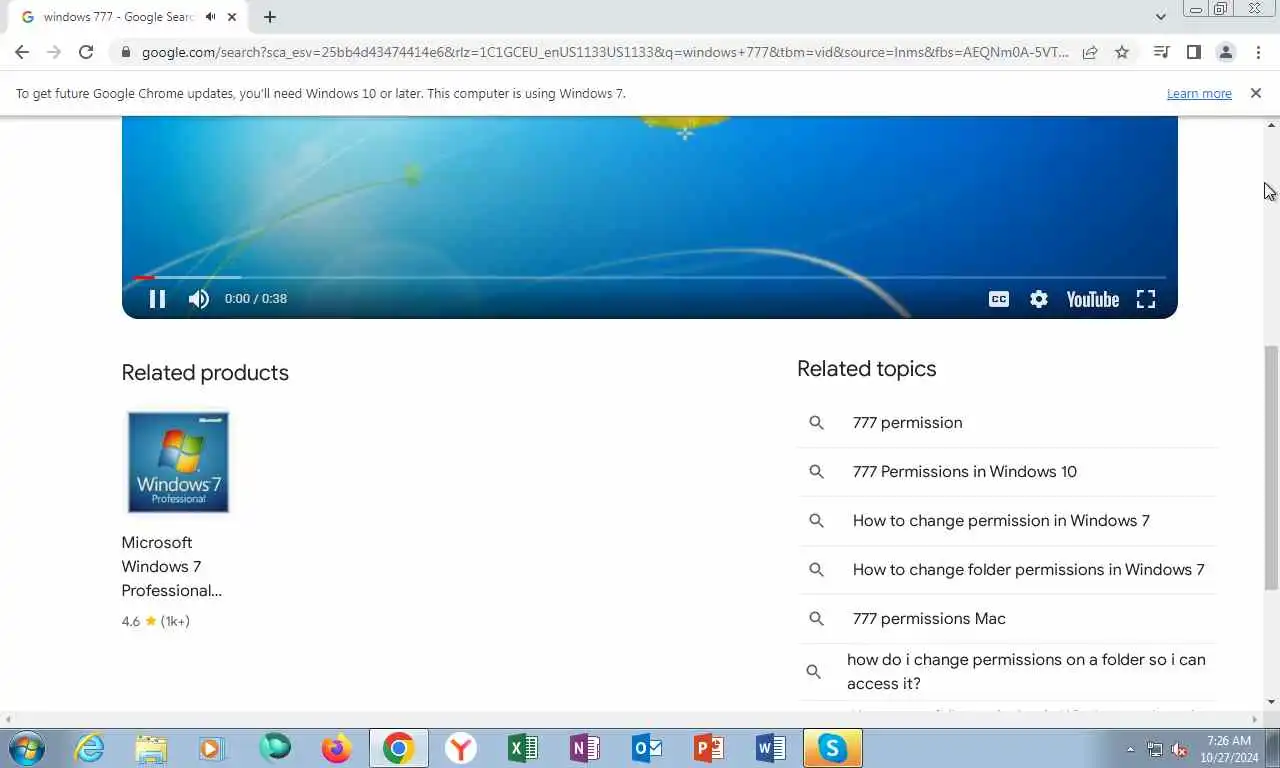Open Windows Media Player in taskbar
Viewport: 1280px width, 768px height.
pyautogui.click(x=212, y=748)
